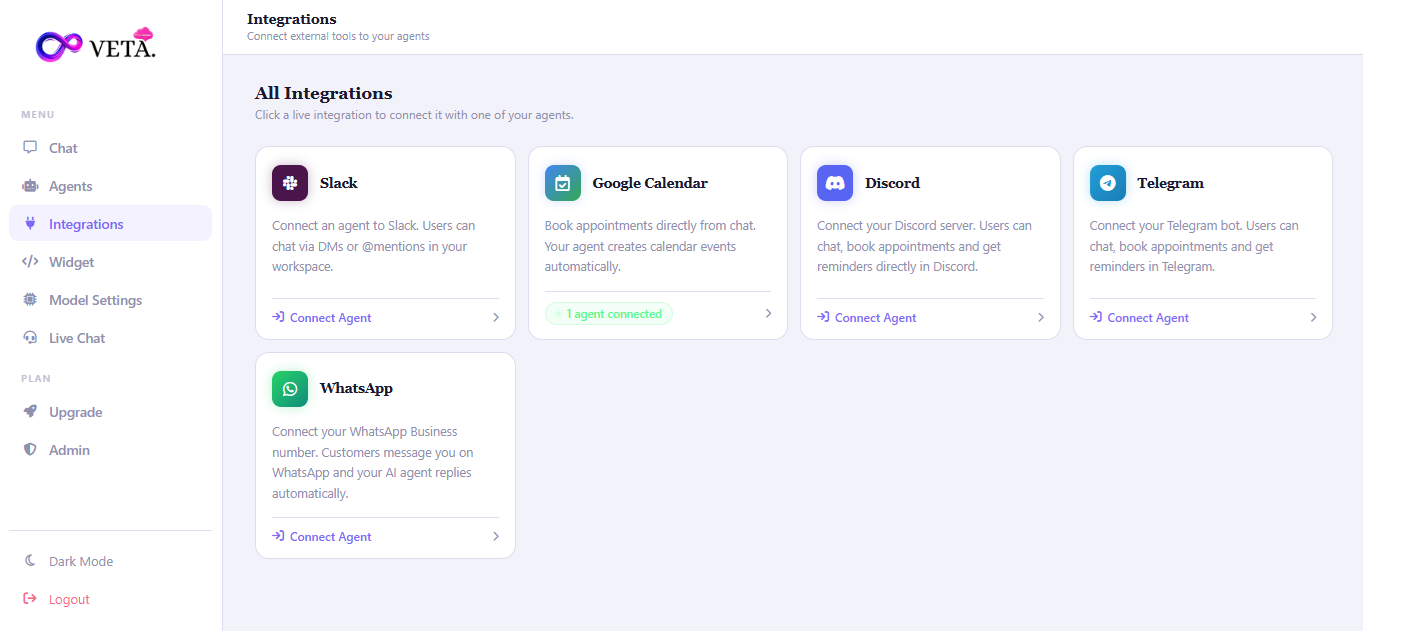Click 'Connect external tools to your agents' subtitle

pos(338,36)
